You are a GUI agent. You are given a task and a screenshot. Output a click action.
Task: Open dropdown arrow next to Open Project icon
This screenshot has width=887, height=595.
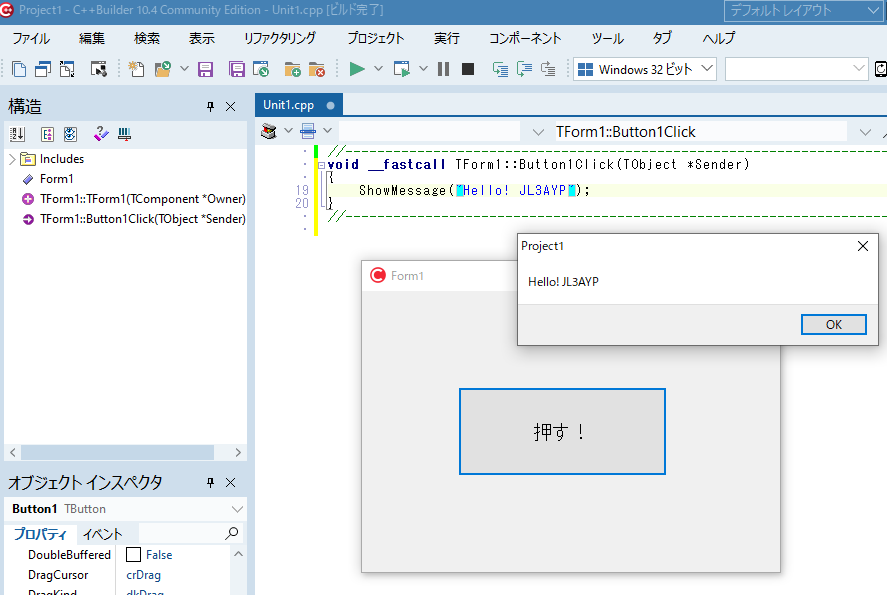[x=184, y=69]
